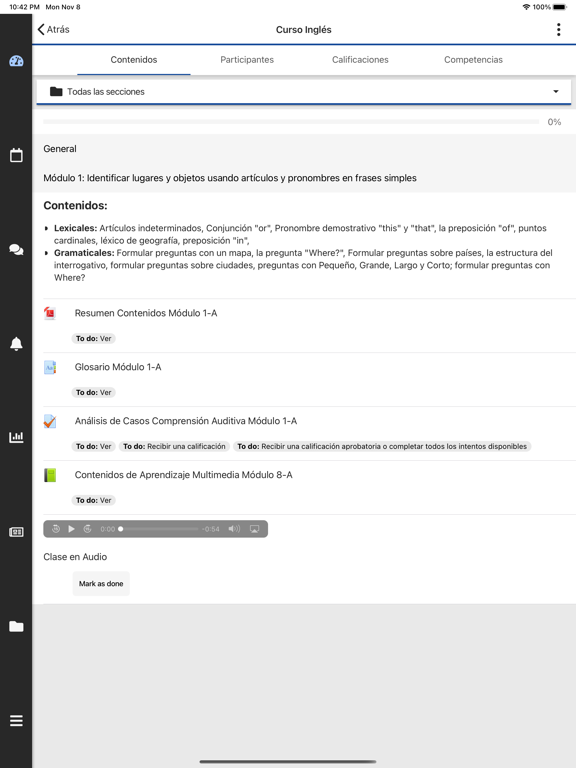The height and width of the screenshot is (768, 576).
Task: Switch to the Participantes tab
Action: (x=247, y=60)
